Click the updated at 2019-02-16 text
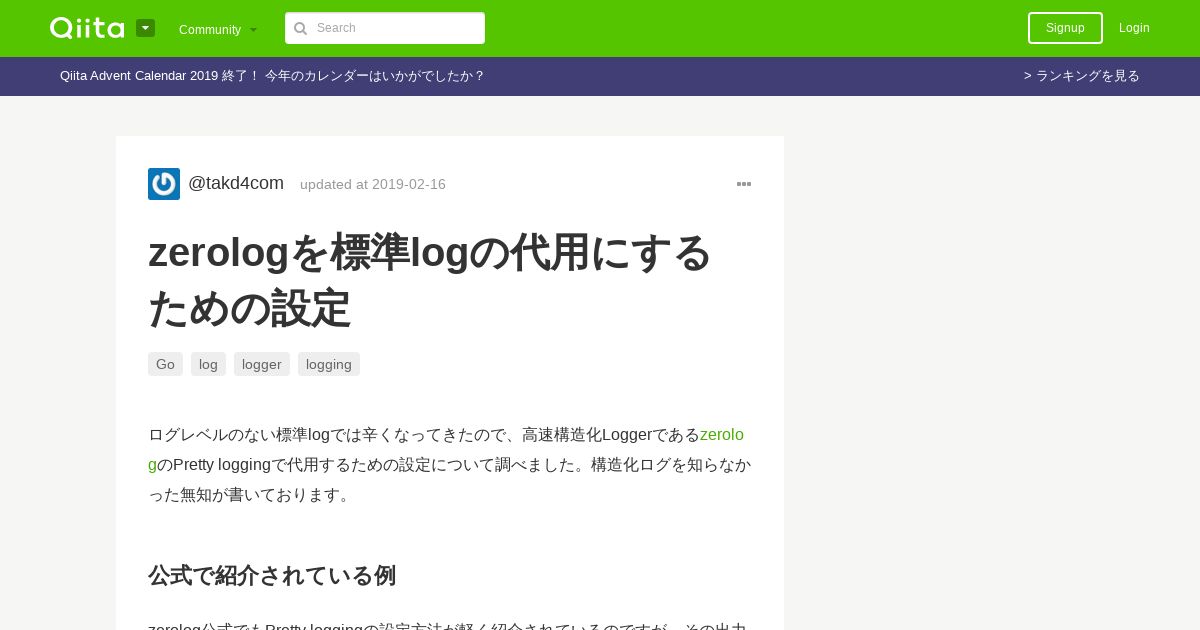 [x=373, y=184]
